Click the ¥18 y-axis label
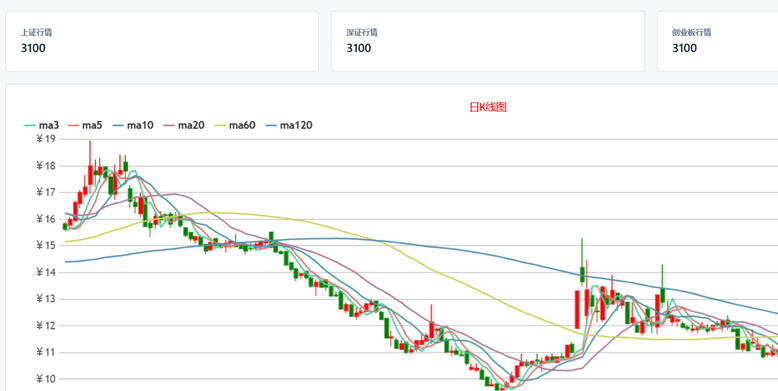Screen dimensions: 778x391 coord(47,166)
